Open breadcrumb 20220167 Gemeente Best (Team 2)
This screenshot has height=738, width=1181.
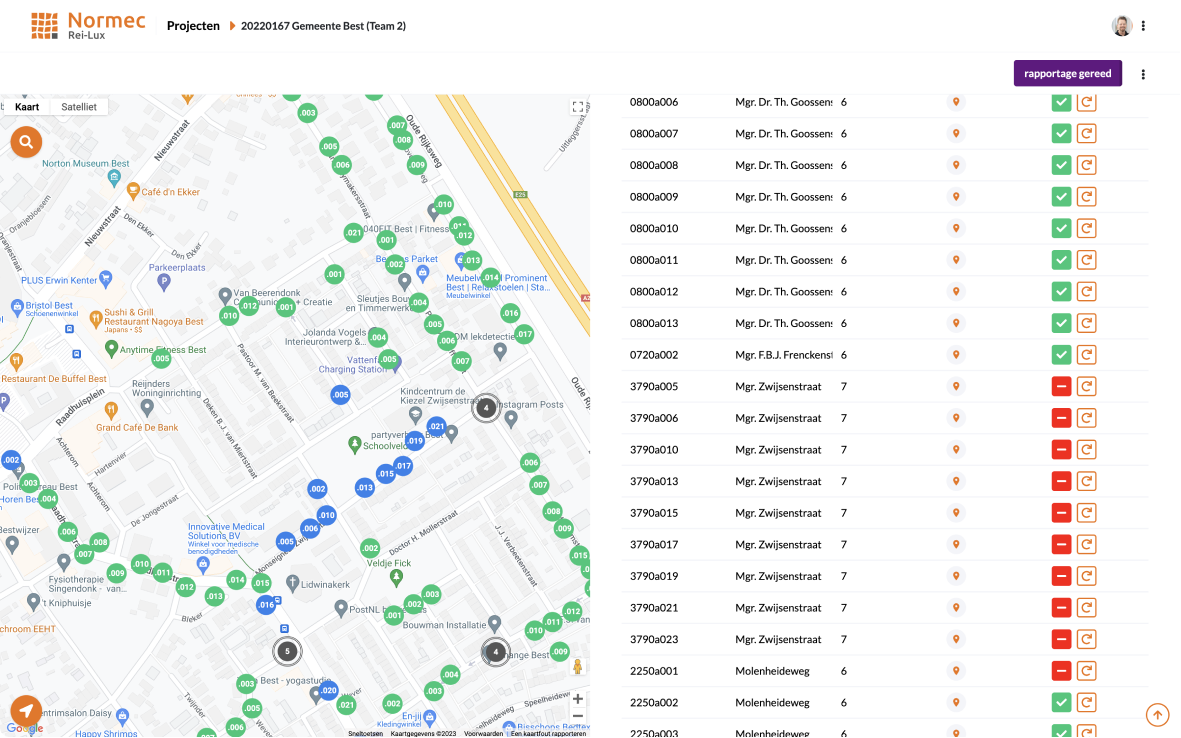pos(323,26)
